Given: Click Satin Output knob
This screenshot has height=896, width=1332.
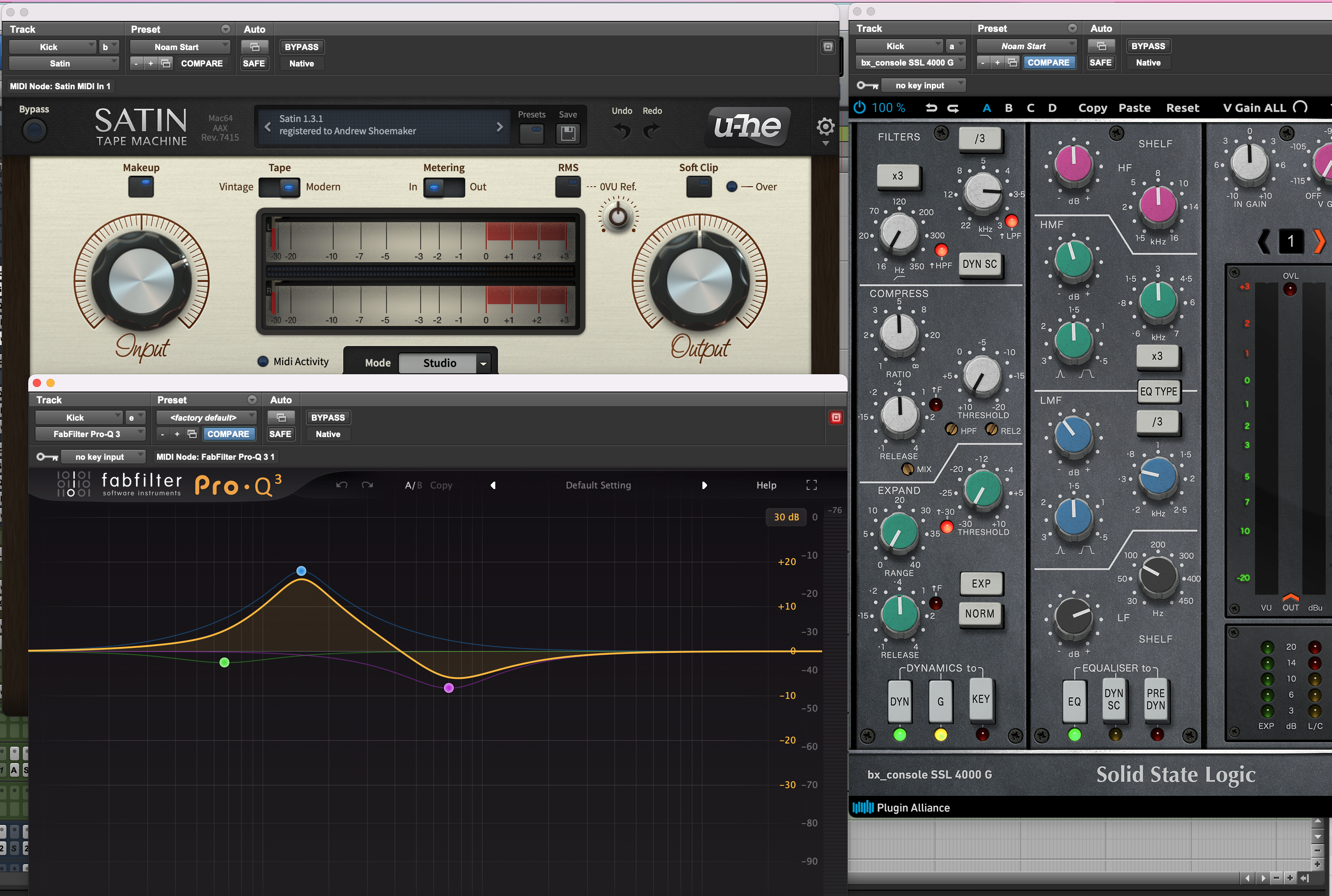Looking at the screenshot, I should pyautogui.click(x=699, y=280).
